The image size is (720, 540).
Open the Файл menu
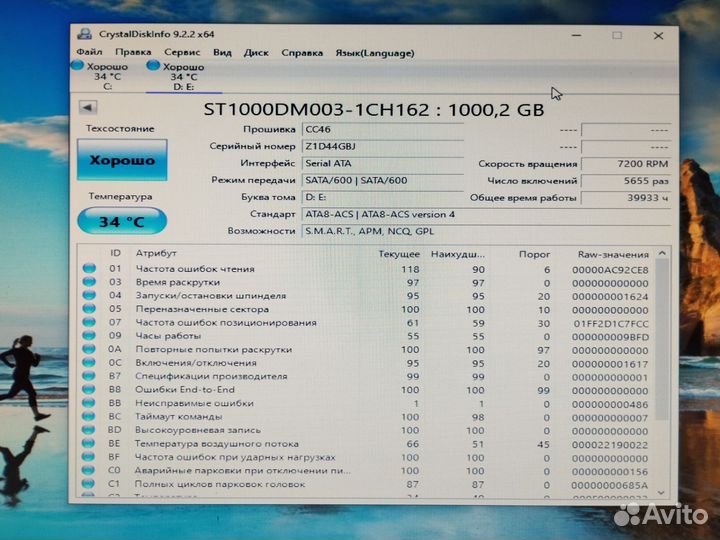[x=89, y=52]
